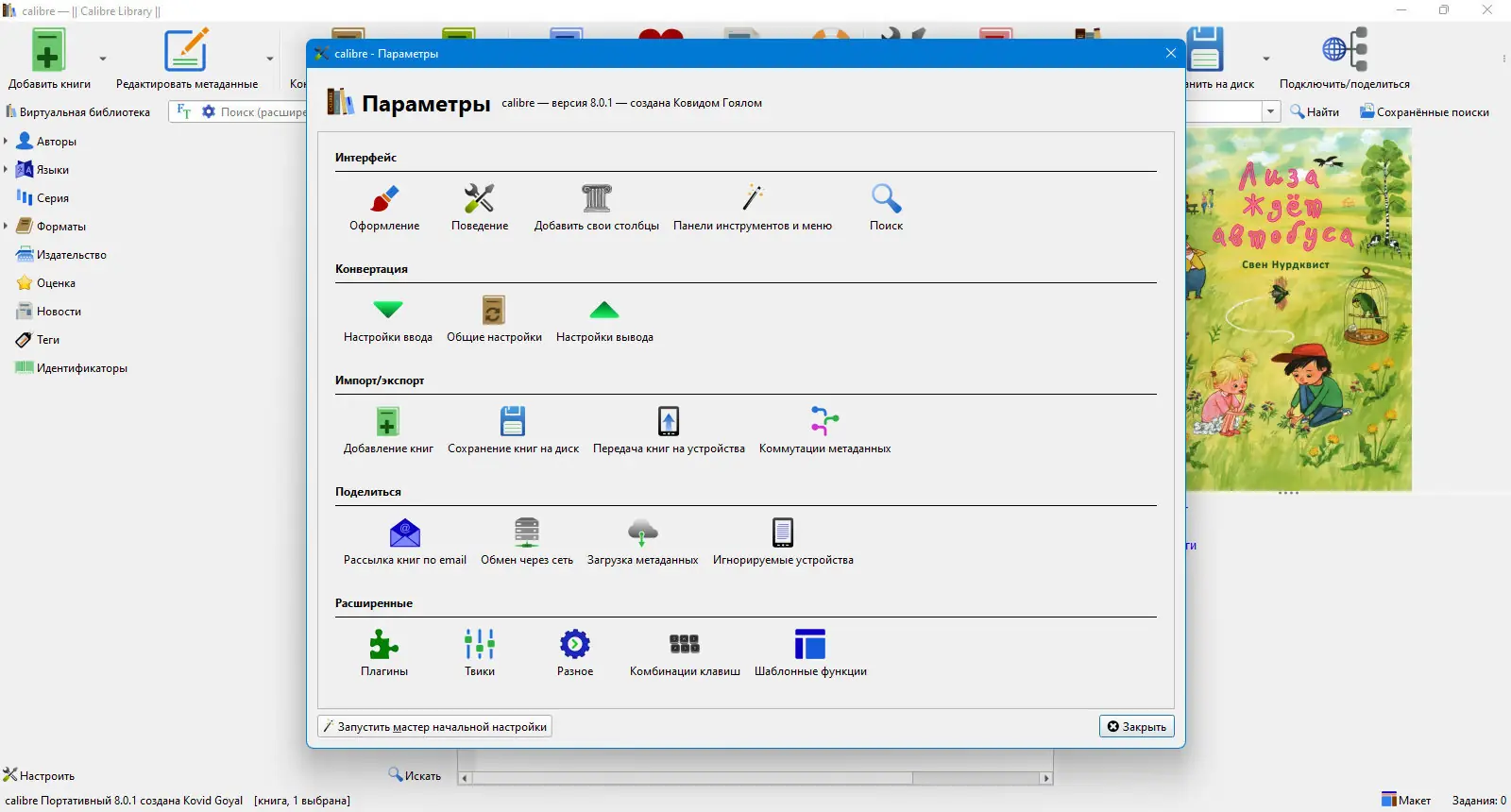Expand the Форматы tree node
Image resolution: width=1511 pixels, height=812 pixels.
tap(6, 226)
